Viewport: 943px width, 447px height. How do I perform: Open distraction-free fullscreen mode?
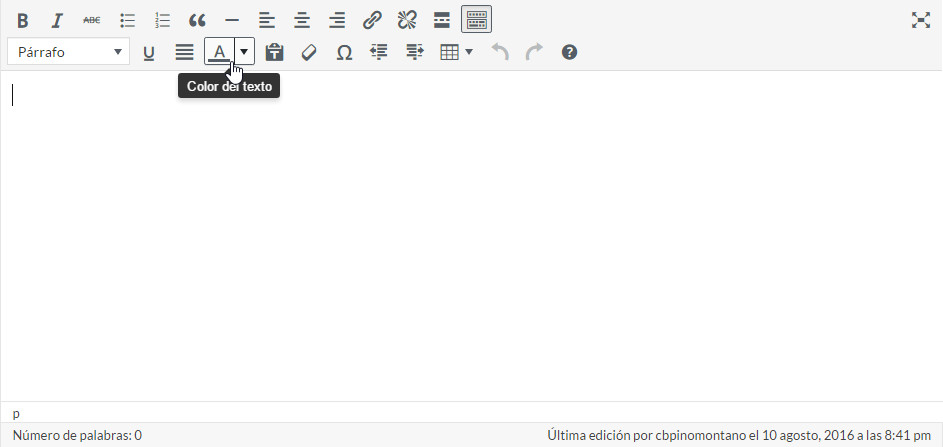920,20
